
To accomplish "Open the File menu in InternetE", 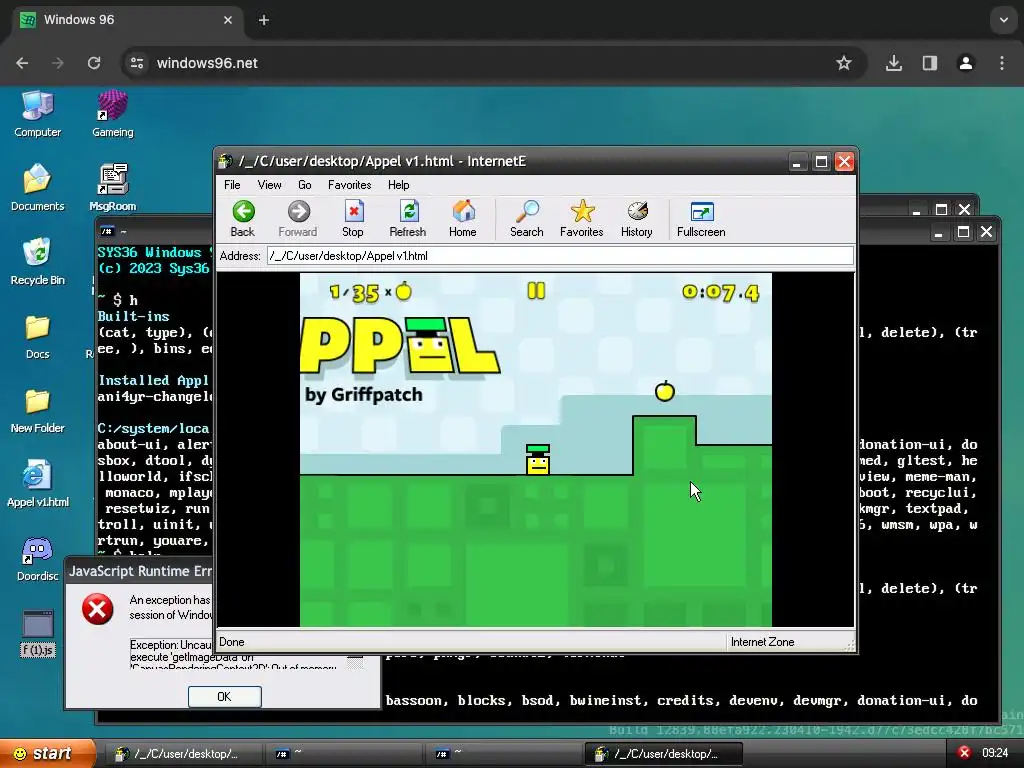I will point(232,185).
